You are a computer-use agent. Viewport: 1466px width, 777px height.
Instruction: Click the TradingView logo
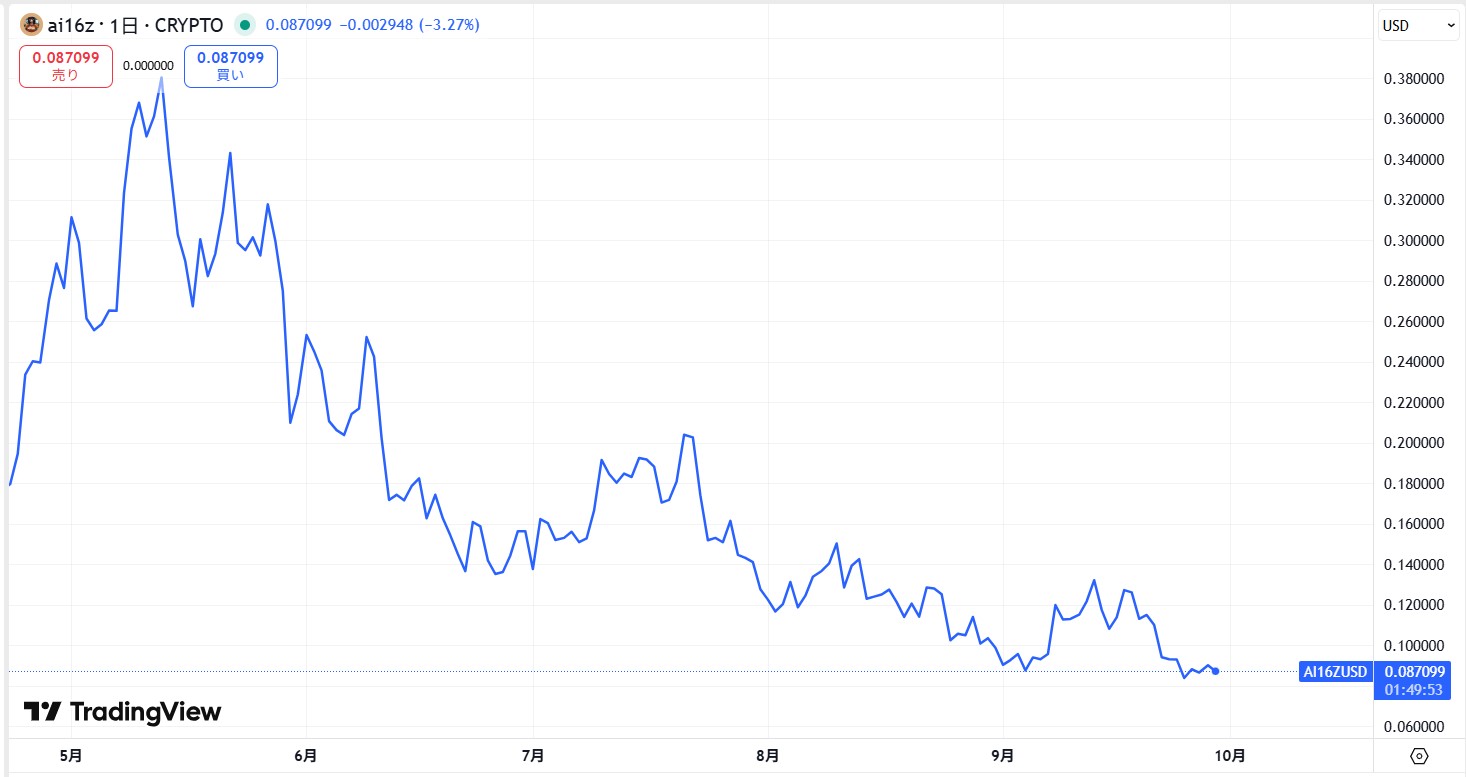122,712
